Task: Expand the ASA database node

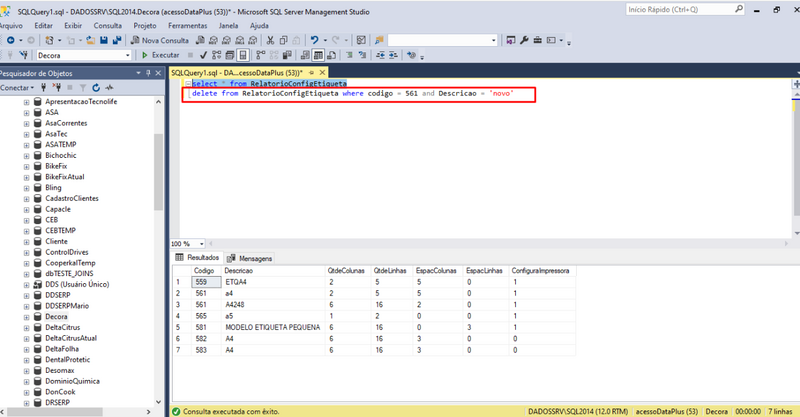Action: click(27, 112)
